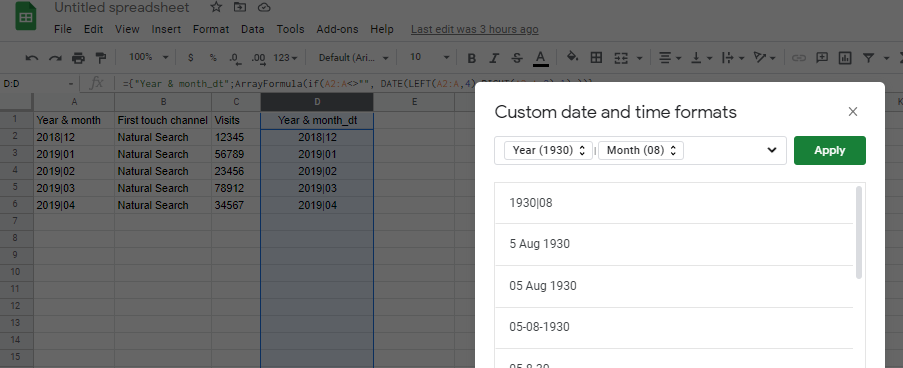
Task: Open text rotation options
Action: click(765, 58)
